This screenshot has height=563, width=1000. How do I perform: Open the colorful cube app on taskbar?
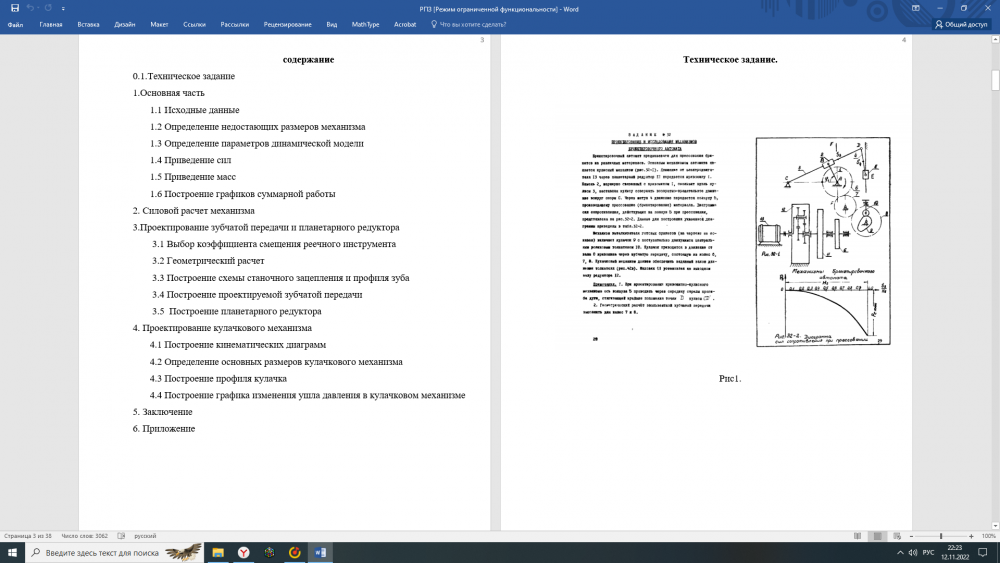point(269,552)
